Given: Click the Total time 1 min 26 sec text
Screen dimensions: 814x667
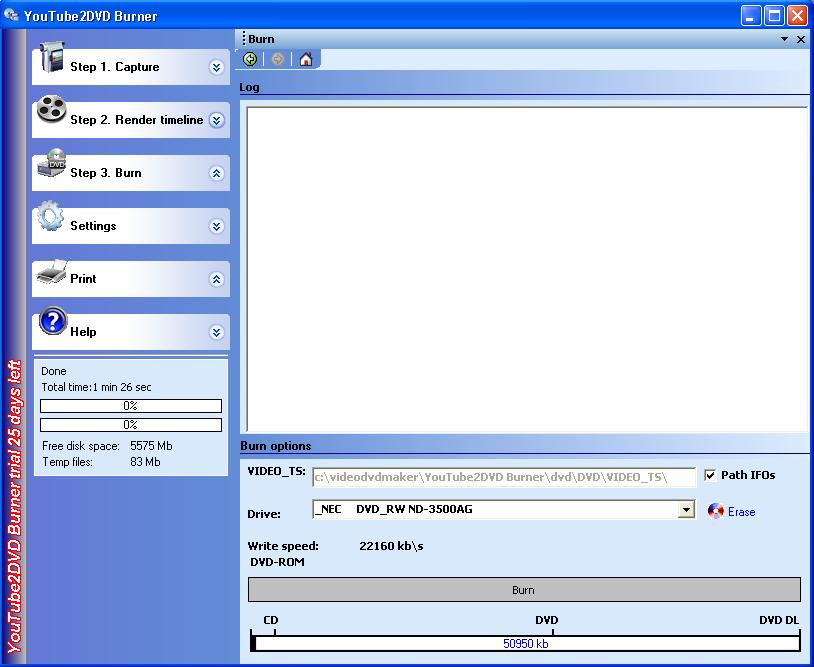Looking at the screenshot, I should pos(97,387).
